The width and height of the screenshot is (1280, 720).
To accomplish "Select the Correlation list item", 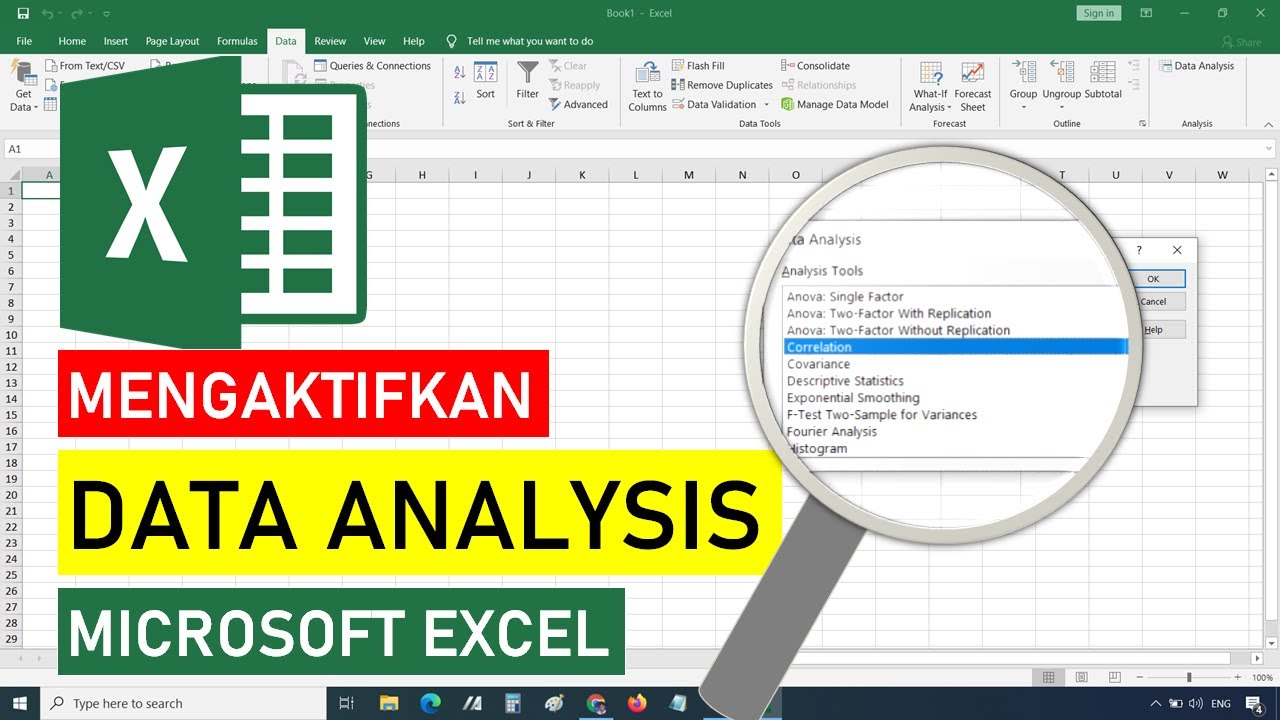I will click(x=956, y=347).
